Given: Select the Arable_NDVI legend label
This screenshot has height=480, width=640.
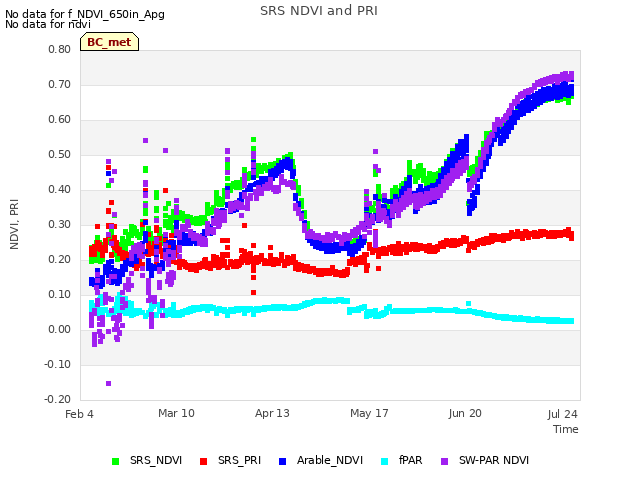Looking at the screenshot, I should (330, 460).
